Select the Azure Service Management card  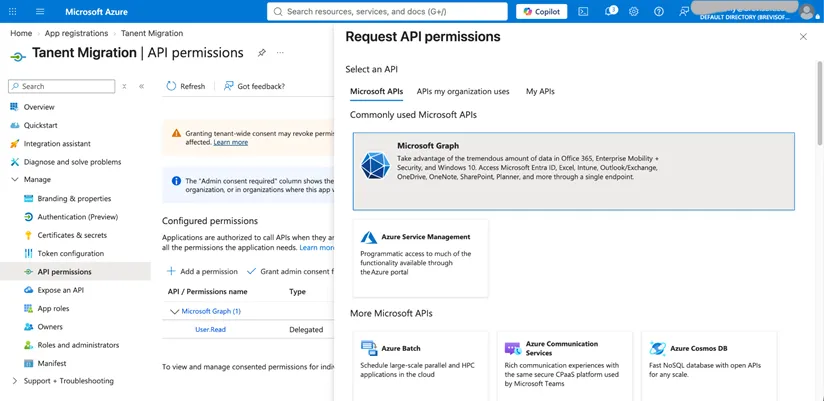click(420, 258)
